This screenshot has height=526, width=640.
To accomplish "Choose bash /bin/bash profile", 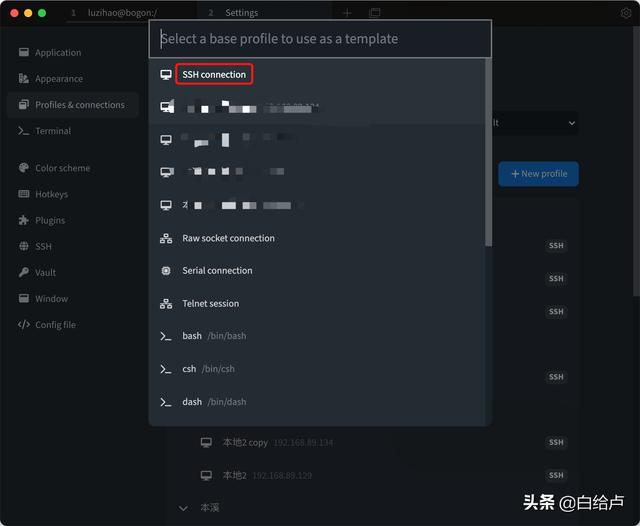I will [317, 336].
